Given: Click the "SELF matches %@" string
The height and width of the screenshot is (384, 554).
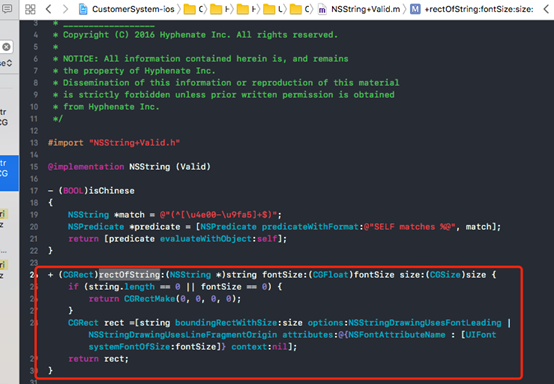Looking at the screenshot, I should pyautogui.click(x=409, y=227).
